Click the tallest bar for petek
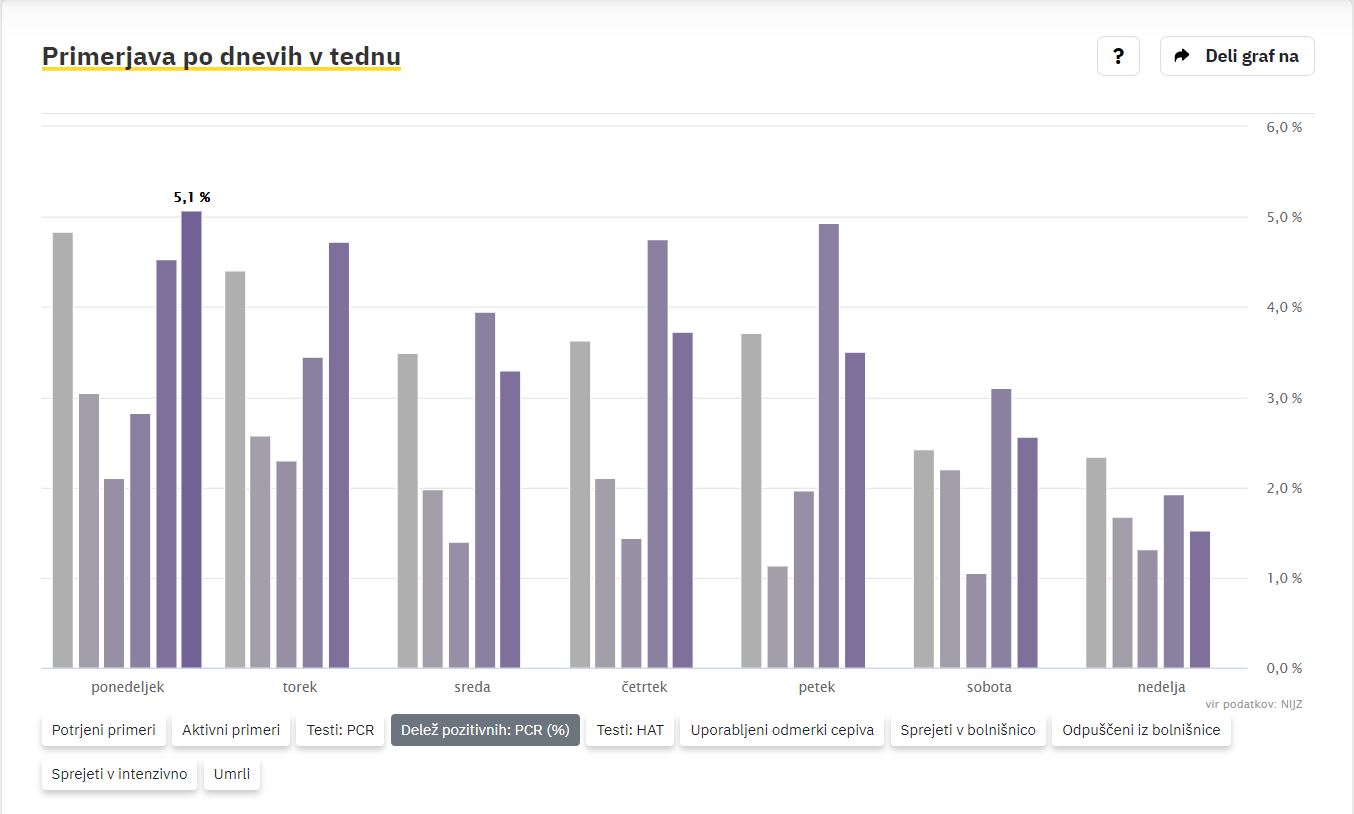Screen dimensions: 1354x814 pyautogui.click(x=829, y=446)
